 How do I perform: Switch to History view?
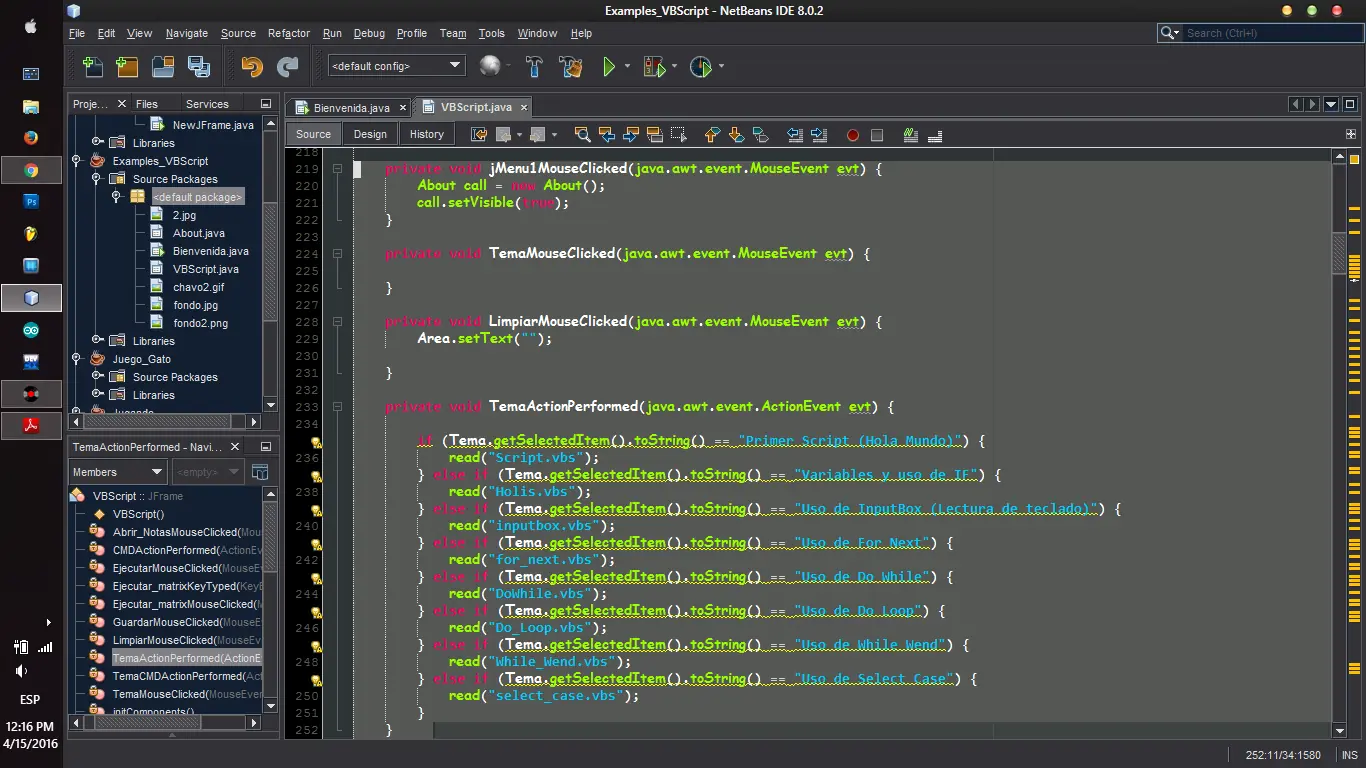427,134
